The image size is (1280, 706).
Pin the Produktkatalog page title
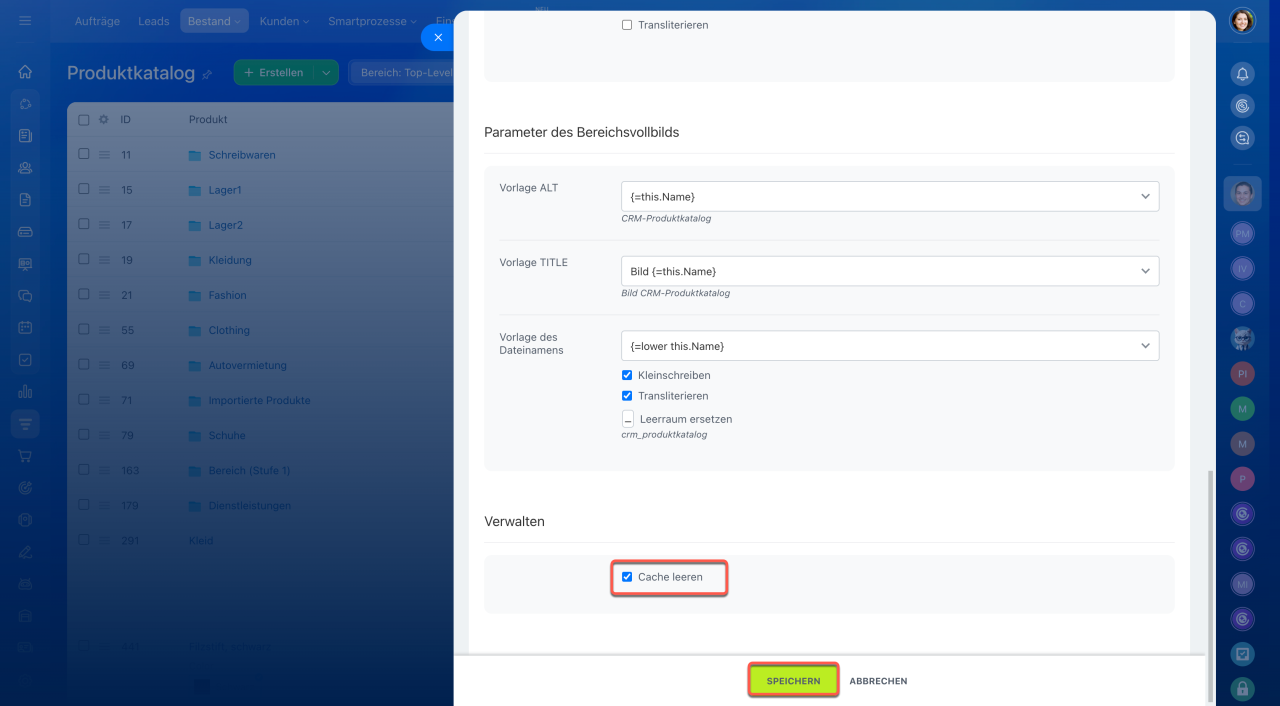tap(207, 74)
